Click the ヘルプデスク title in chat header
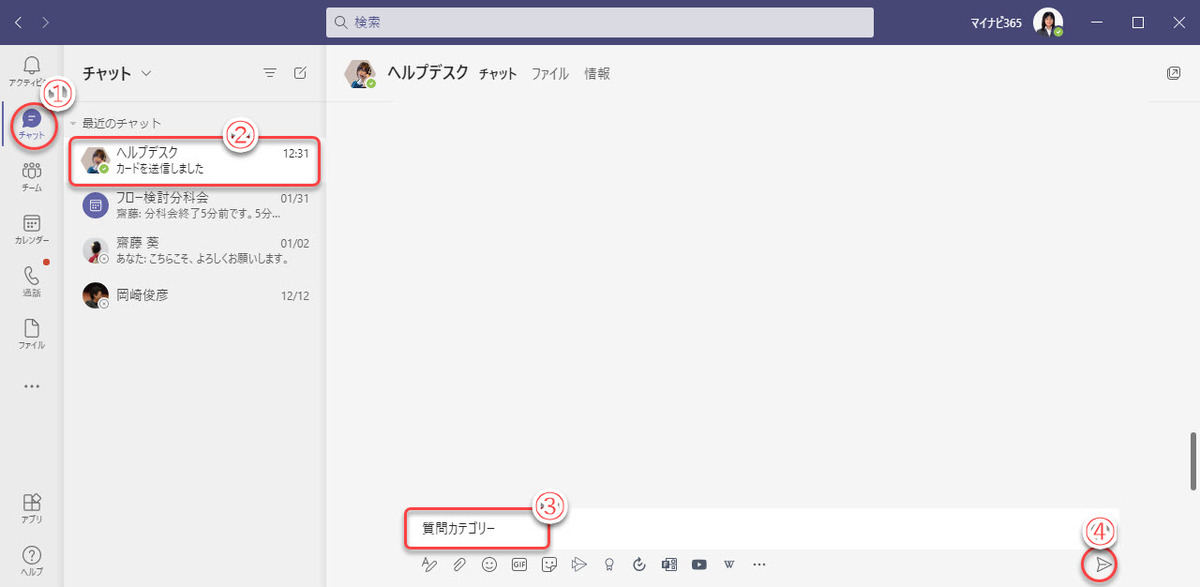This screenshot has width=1200, height=587. point(428,73)
